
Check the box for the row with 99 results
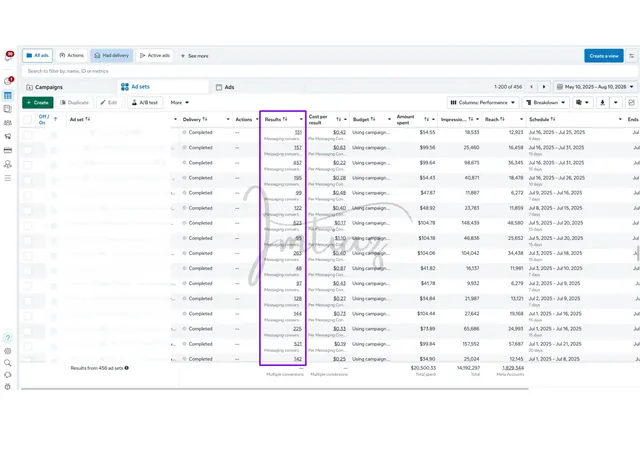27,196
